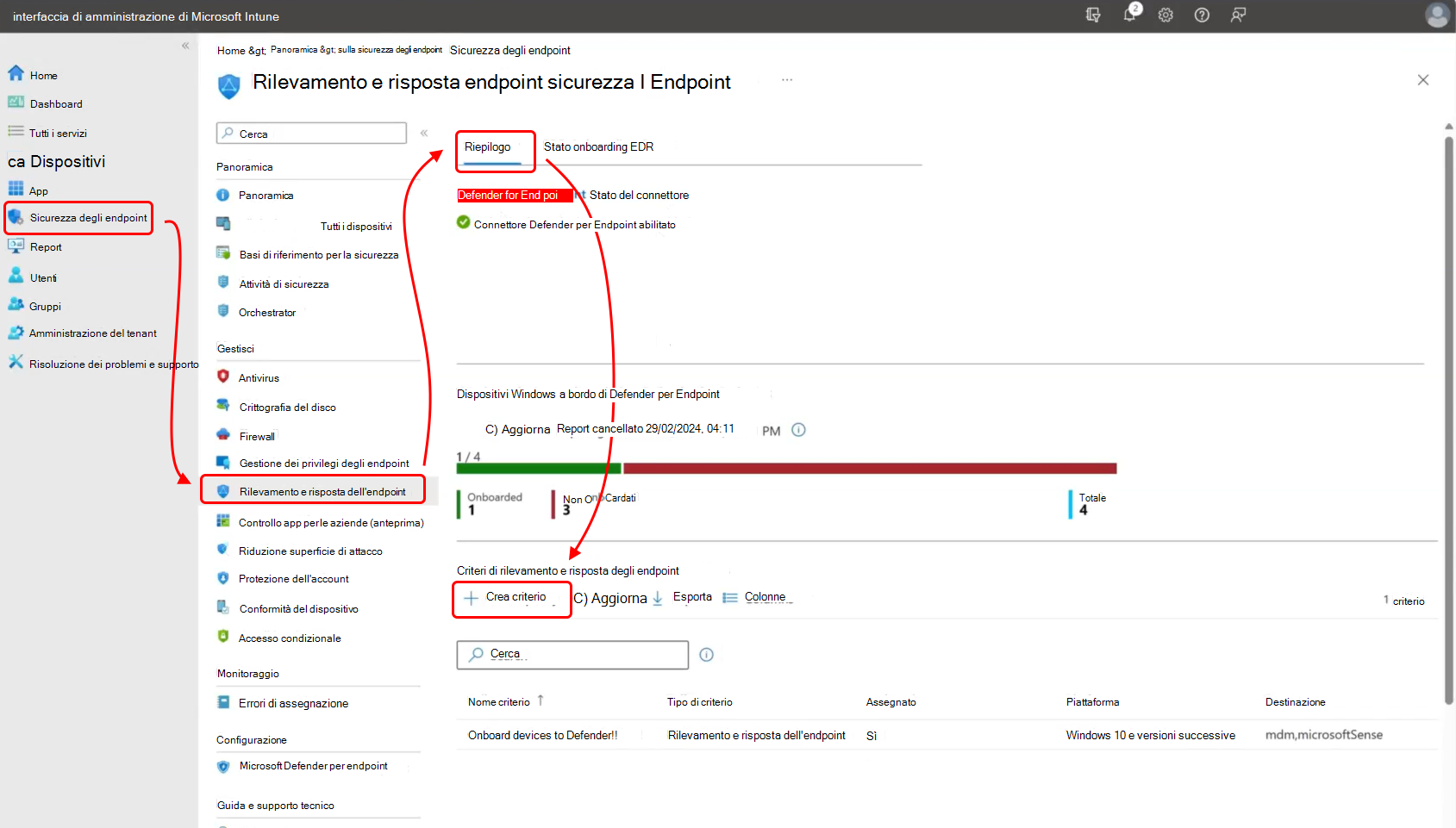
Task: Switch to the Riepilogo tab
Action: [488, 147]
